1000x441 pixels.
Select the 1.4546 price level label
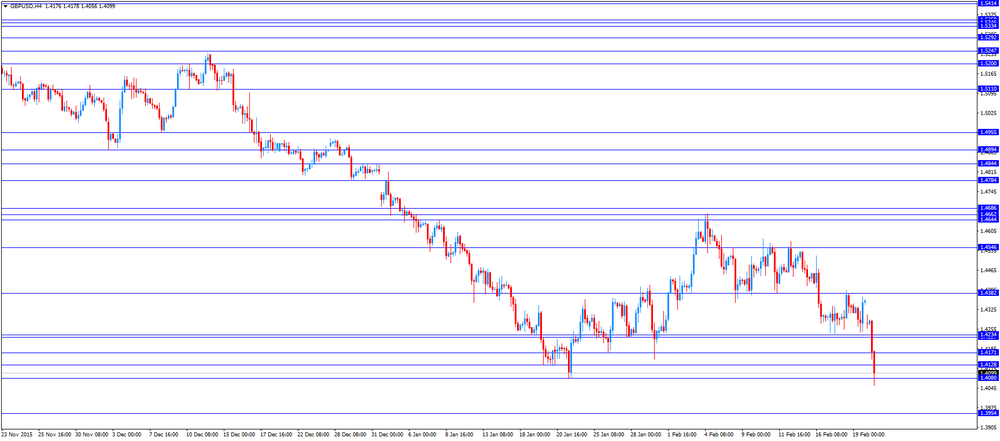click(988, 247)
